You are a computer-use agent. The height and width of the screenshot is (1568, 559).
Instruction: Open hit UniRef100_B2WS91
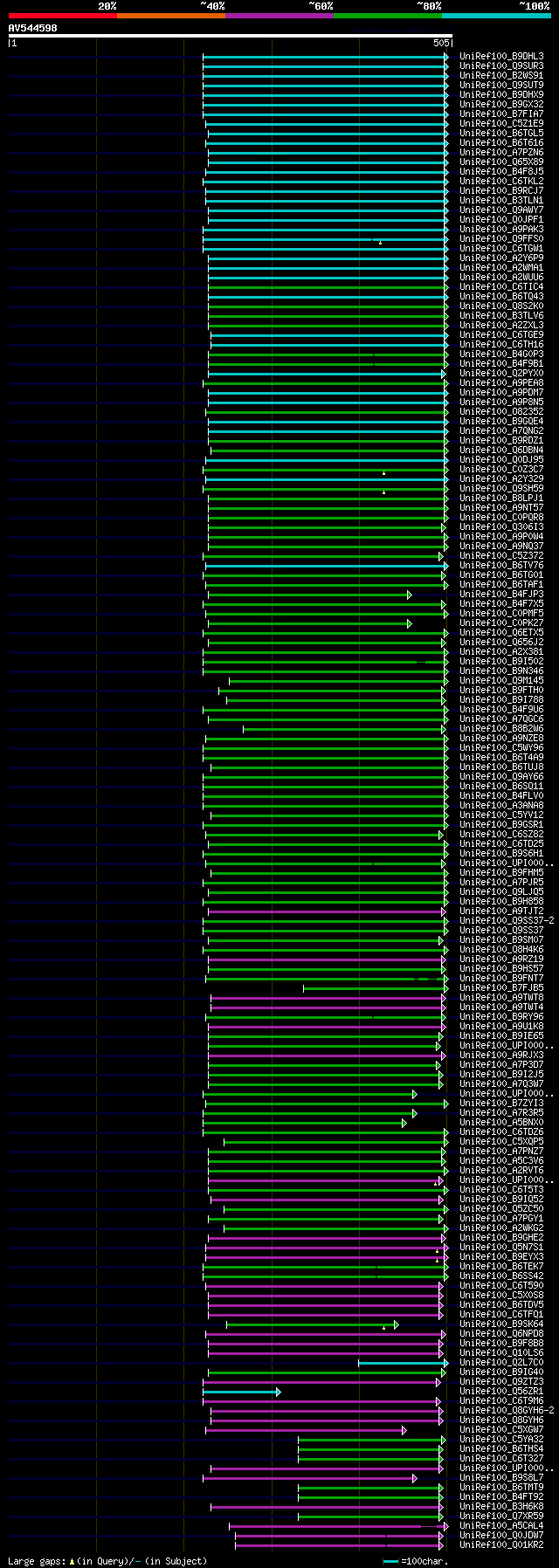pos(501,76)
